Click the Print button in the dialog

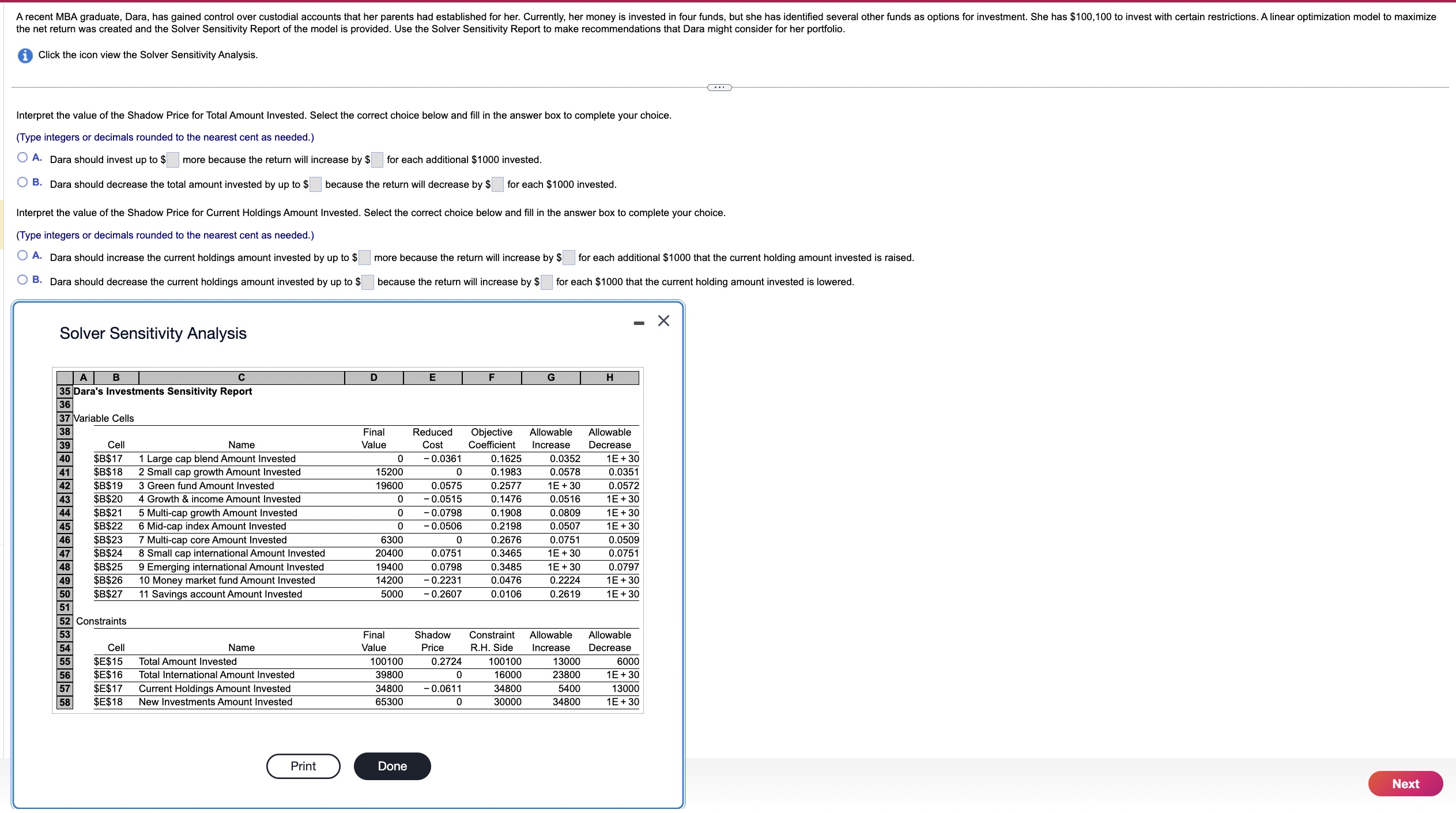tap(303, 766)
